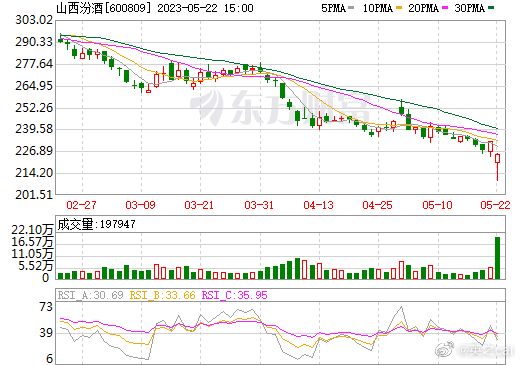This screenshot has width=520, height=365.
Task: Click the price axis label 239.58
Action: point(34,129)
